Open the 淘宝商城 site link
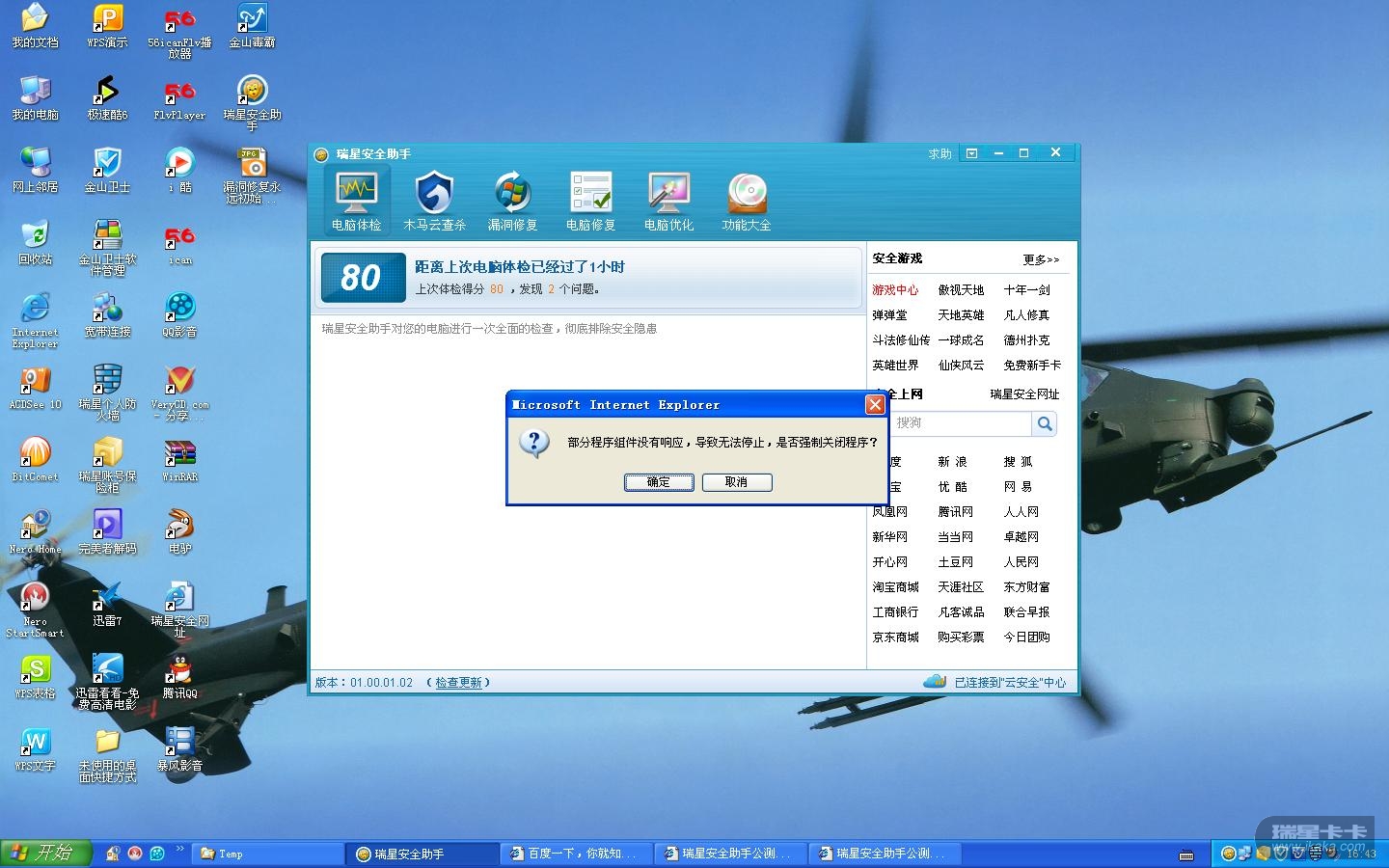This screenshot has height=868, width=1389. click(x=895, y=587)
